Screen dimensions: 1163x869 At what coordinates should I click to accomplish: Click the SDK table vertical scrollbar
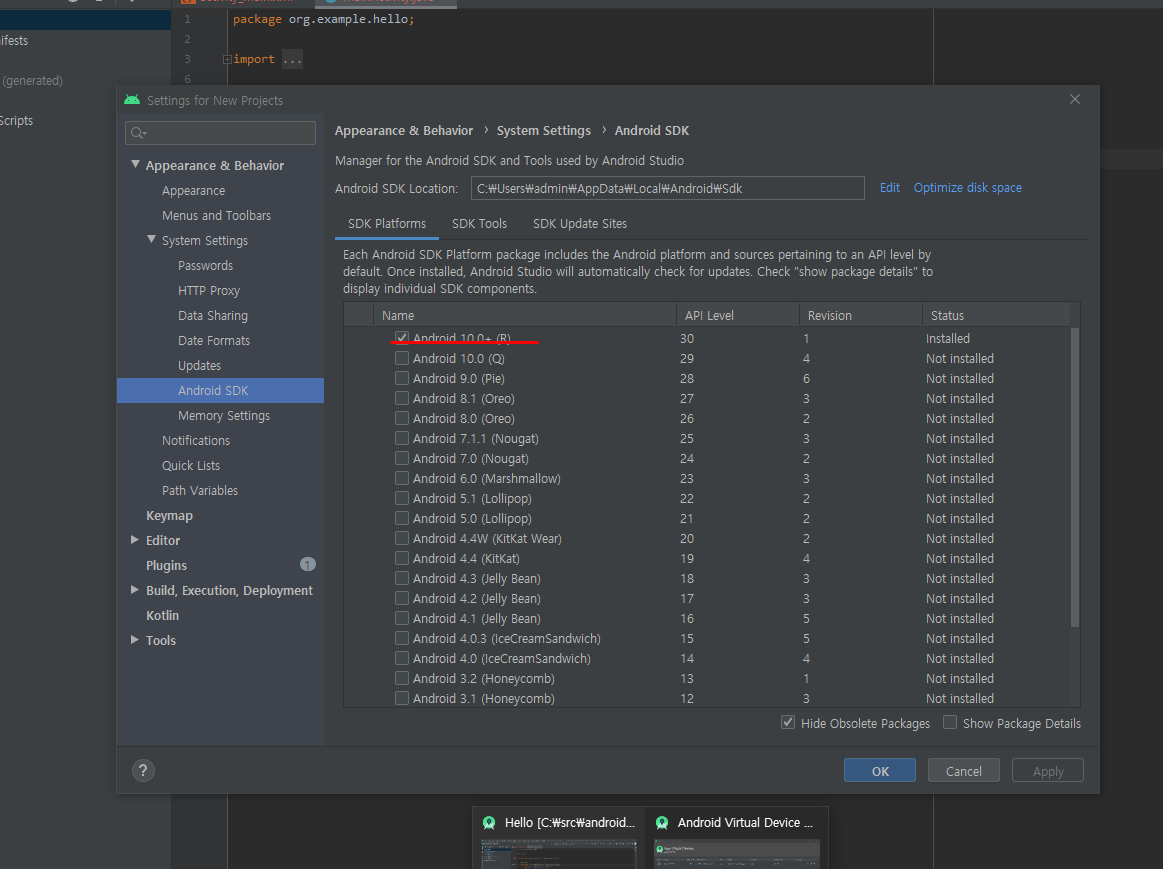[x=1075, y=478]
